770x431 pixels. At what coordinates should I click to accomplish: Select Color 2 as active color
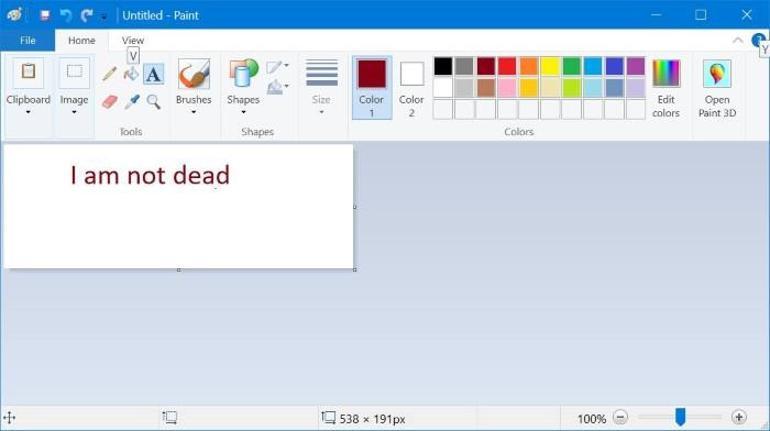click(x=411, y=87)
